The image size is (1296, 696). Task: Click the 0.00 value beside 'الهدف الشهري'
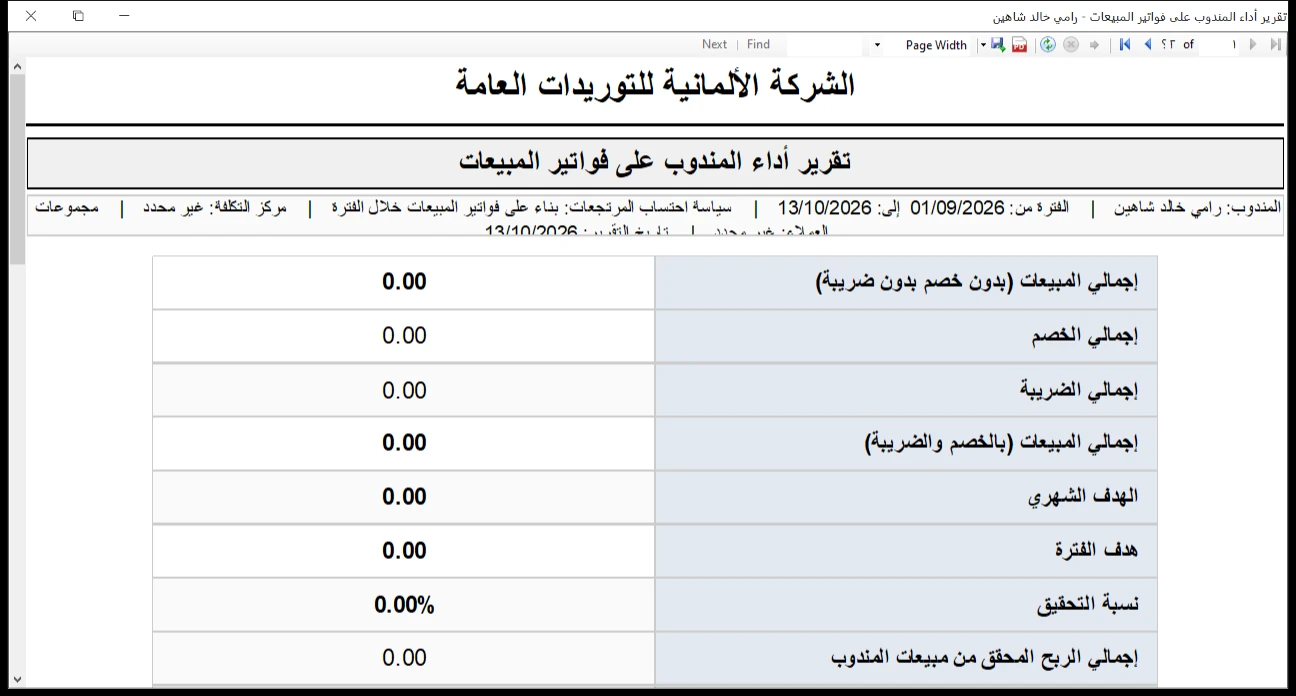click(x=404, y=497)
